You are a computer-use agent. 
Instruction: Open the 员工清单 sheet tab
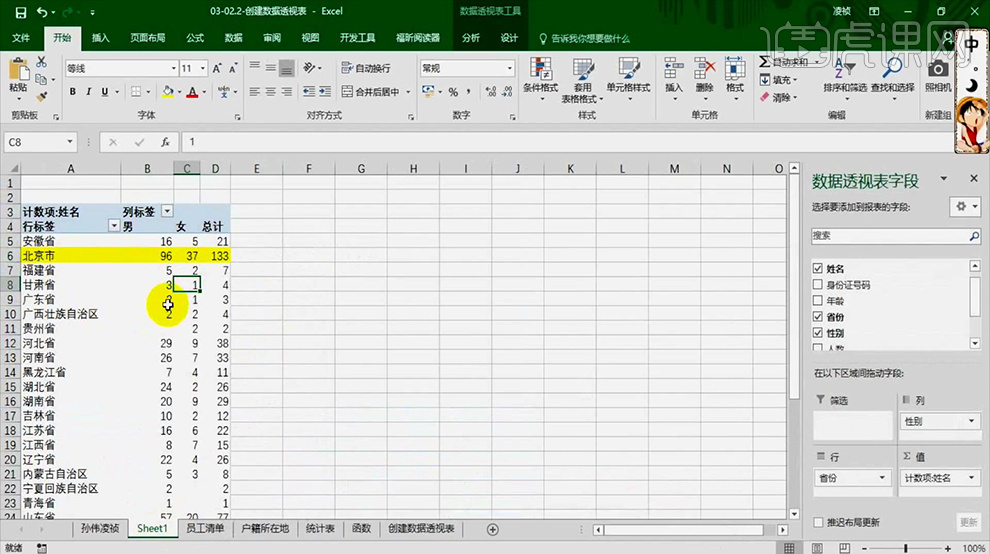point(205,528)
